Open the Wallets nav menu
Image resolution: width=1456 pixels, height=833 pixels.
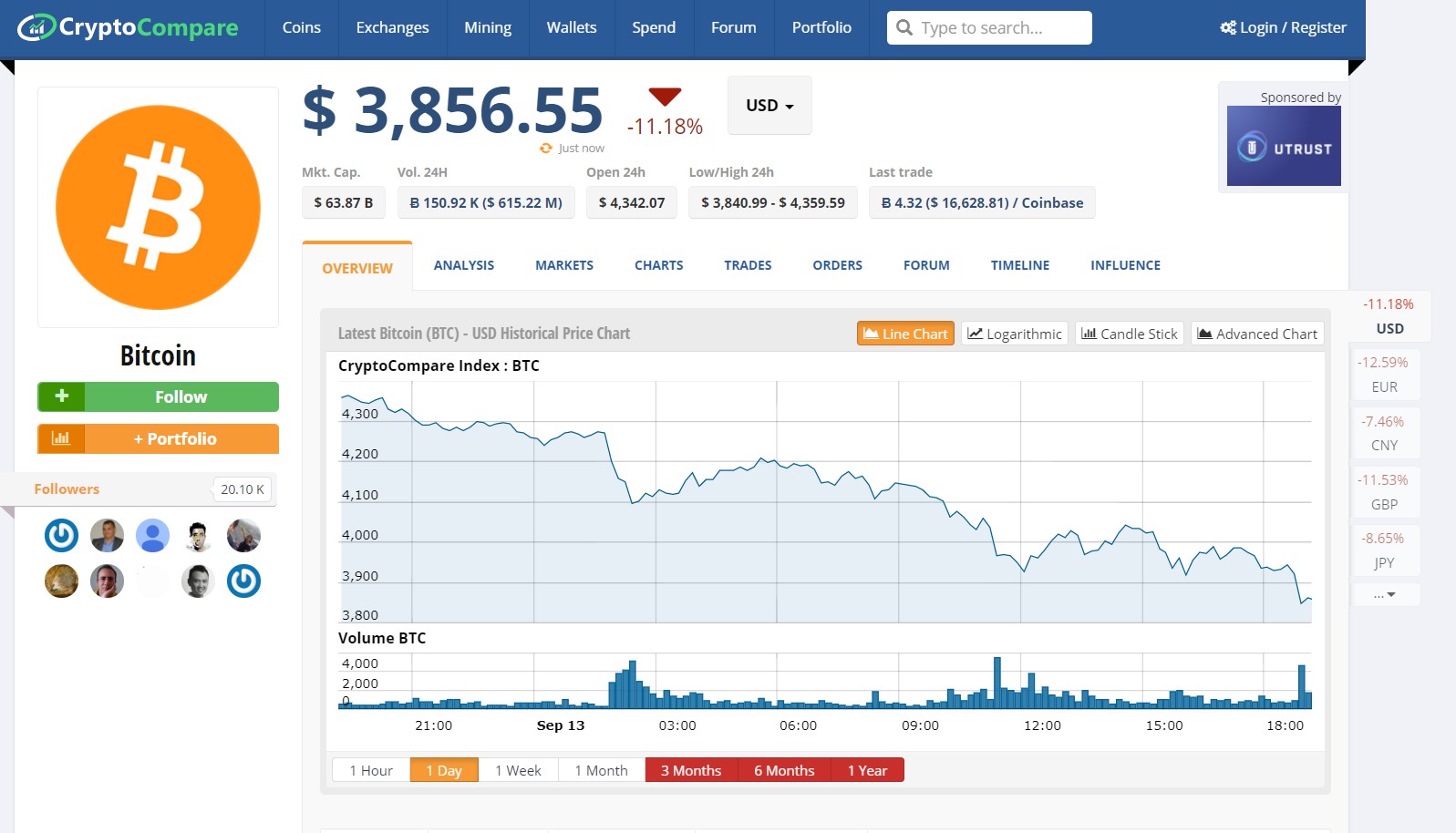click(x=572, y=27)
